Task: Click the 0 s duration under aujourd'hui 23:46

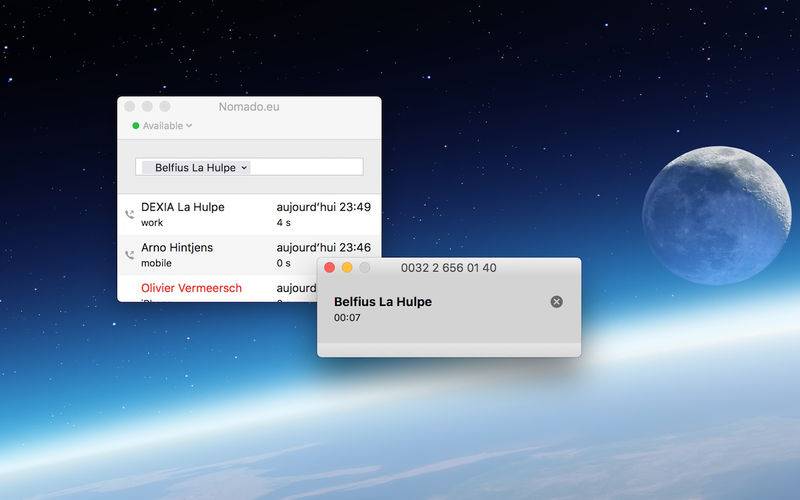Action: pos(284,263)
